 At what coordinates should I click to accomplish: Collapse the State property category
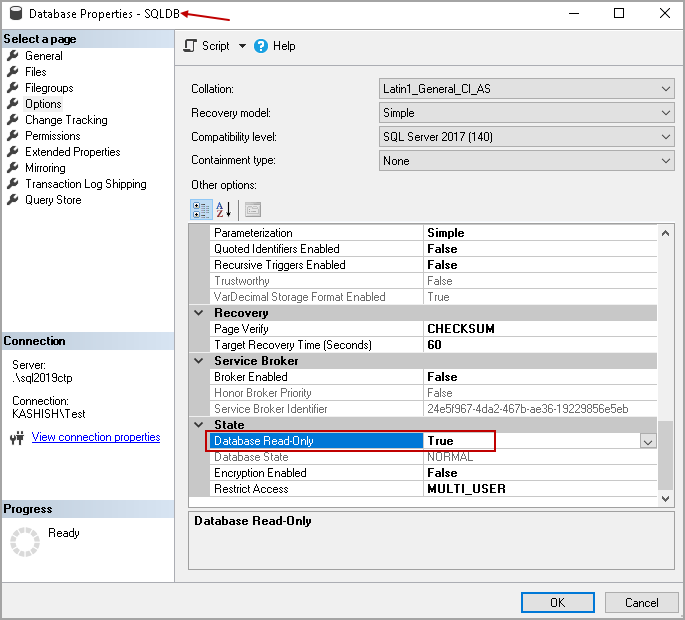click(x=198, y=425)
